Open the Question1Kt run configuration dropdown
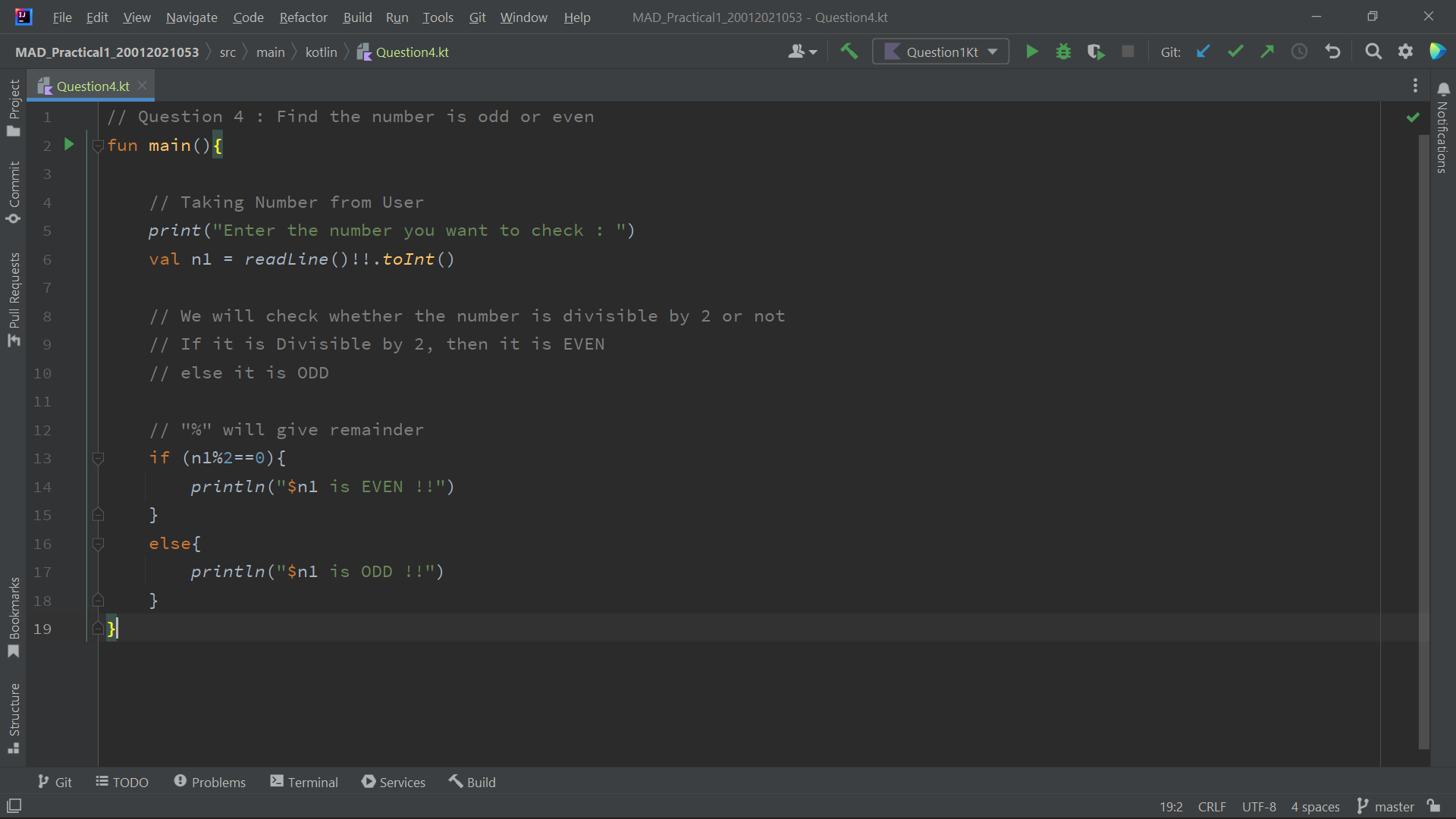This screenshot has width=1456, height=819. [x=940, y=51]
